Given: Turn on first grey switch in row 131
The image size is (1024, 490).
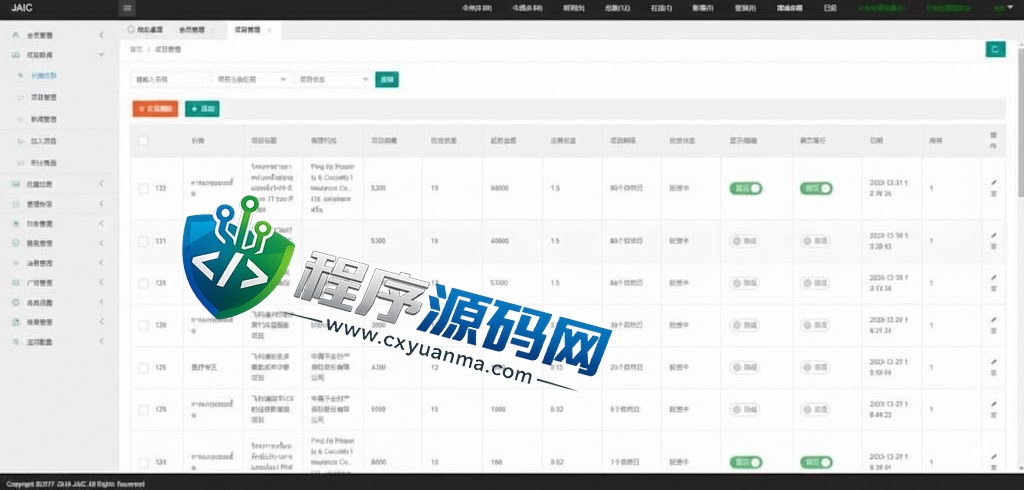Looking at the screenshot, I should (x=745, y=241).
